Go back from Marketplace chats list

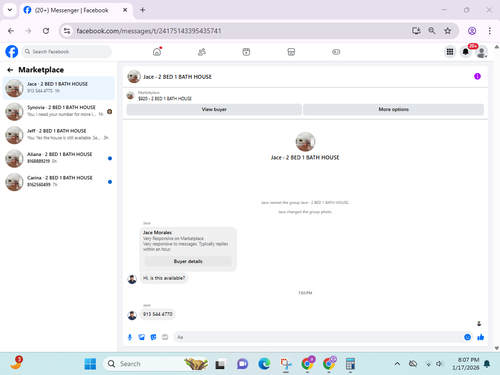10,70
